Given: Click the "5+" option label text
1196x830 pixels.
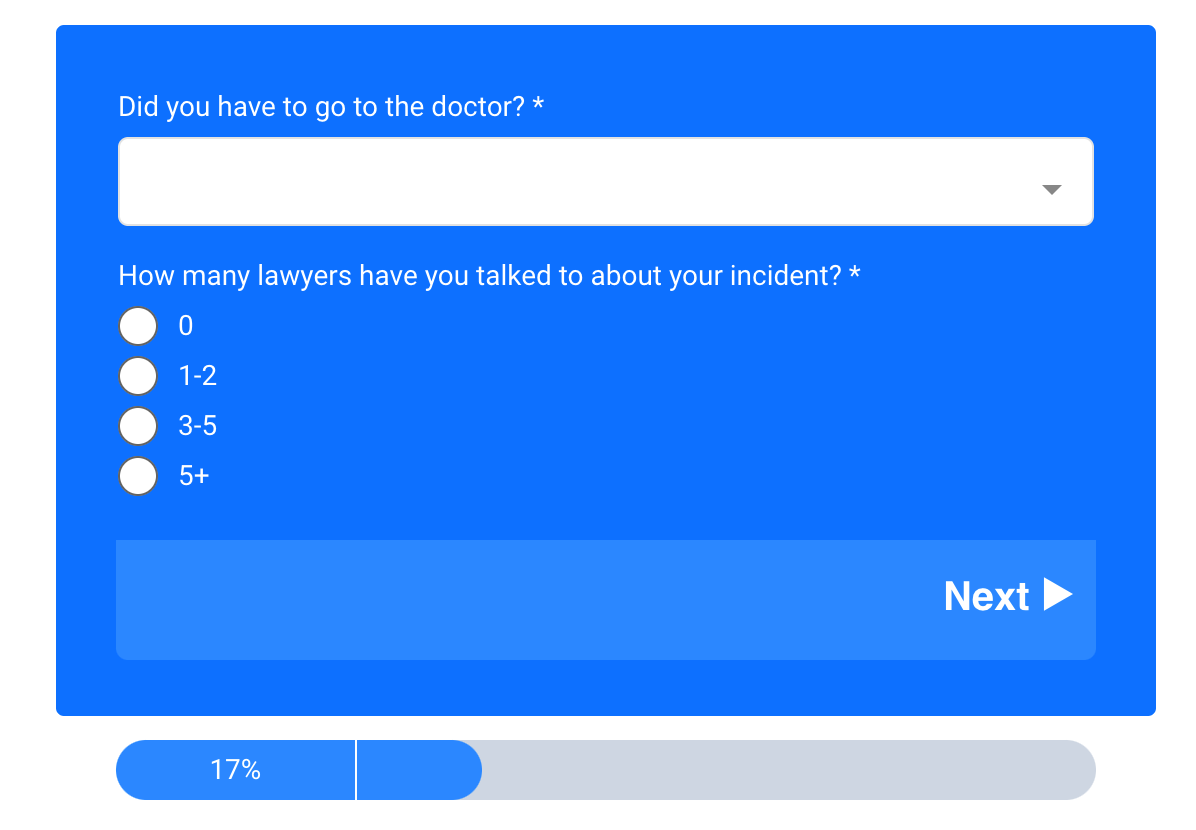Looking at the screenshot, I should click(x=194, y=476).
